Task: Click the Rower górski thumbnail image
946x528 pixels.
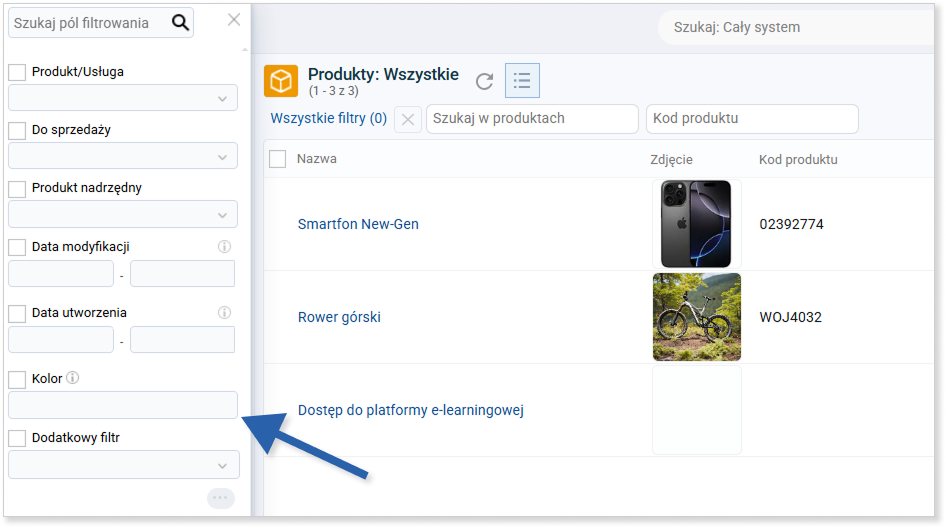Action: tap(697, 317)
